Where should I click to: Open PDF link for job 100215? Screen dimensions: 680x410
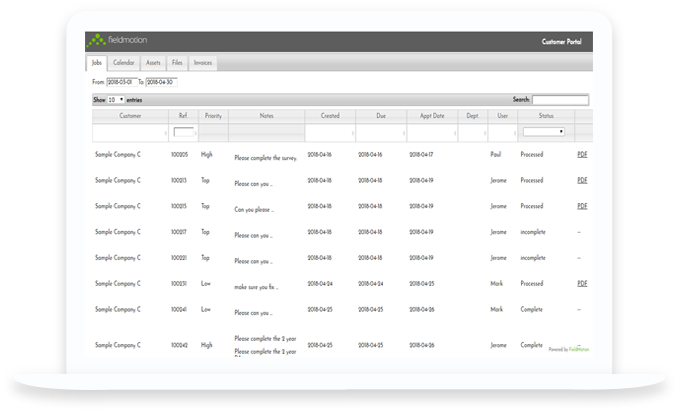click(582, 206)
